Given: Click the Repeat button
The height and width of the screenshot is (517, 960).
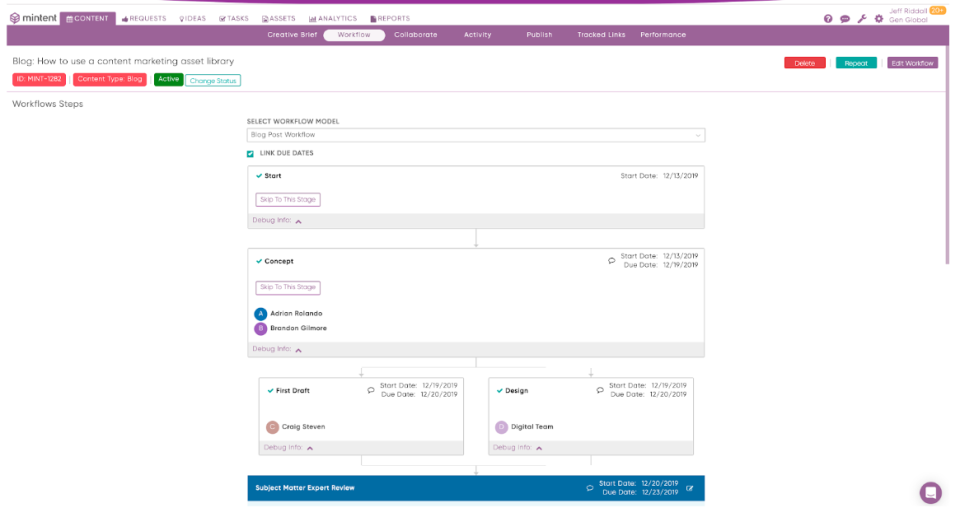Looking at the screenshot, I should [856, 63].
